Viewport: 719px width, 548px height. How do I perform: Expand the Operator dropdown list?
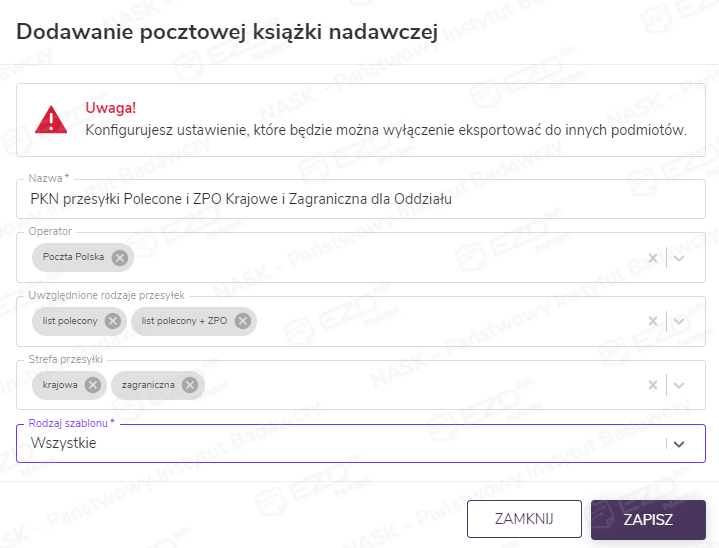point(680,257)
